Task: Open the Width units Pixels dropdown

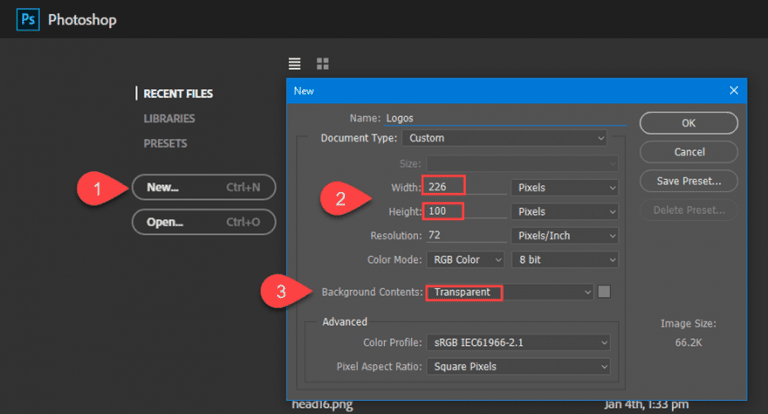Action: [x=564, y=187]
